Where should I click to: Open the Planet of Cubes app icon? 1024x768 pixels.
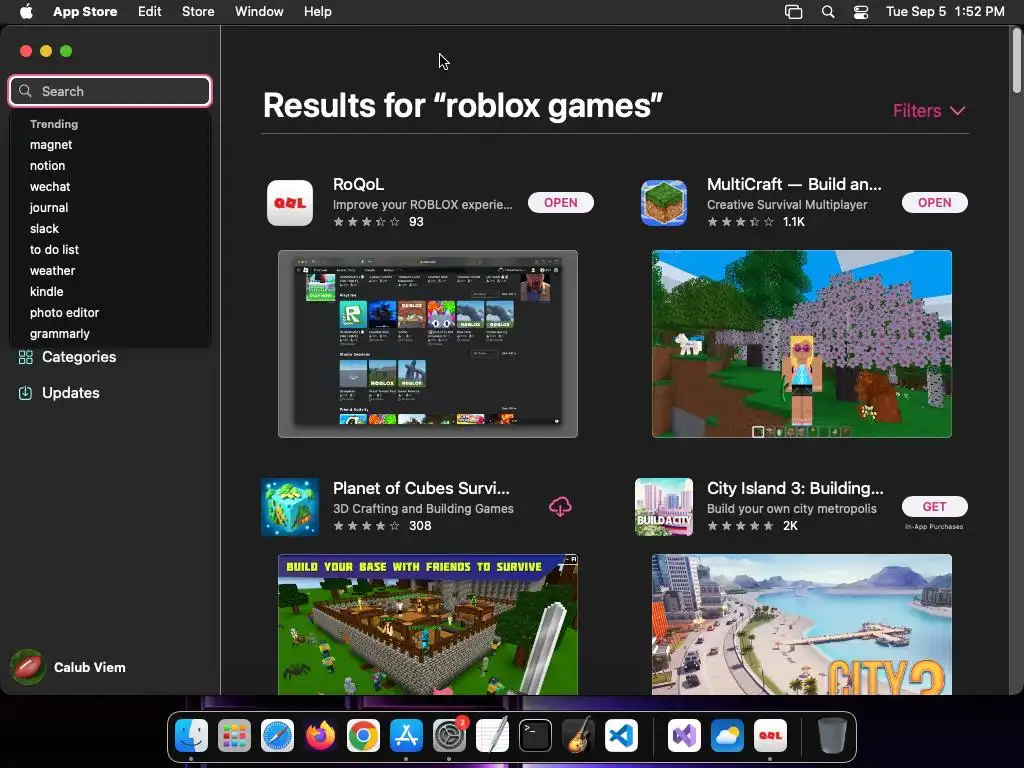290,507
